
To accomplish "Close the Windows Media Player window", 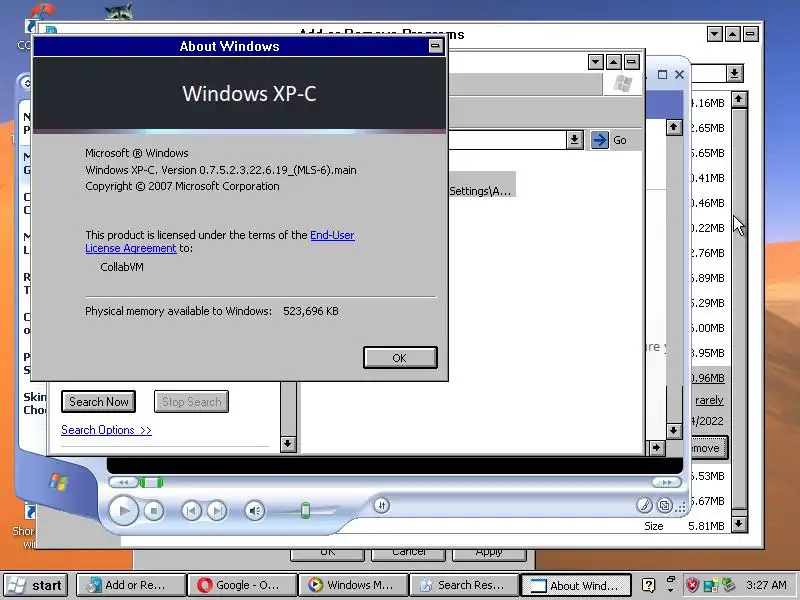I will [679, 74].
